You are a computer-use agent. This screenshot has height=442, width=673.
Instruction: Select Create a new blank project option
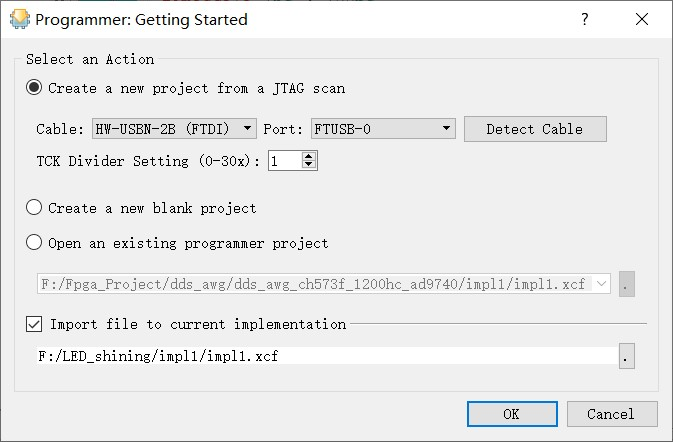[x=34, y=208]
